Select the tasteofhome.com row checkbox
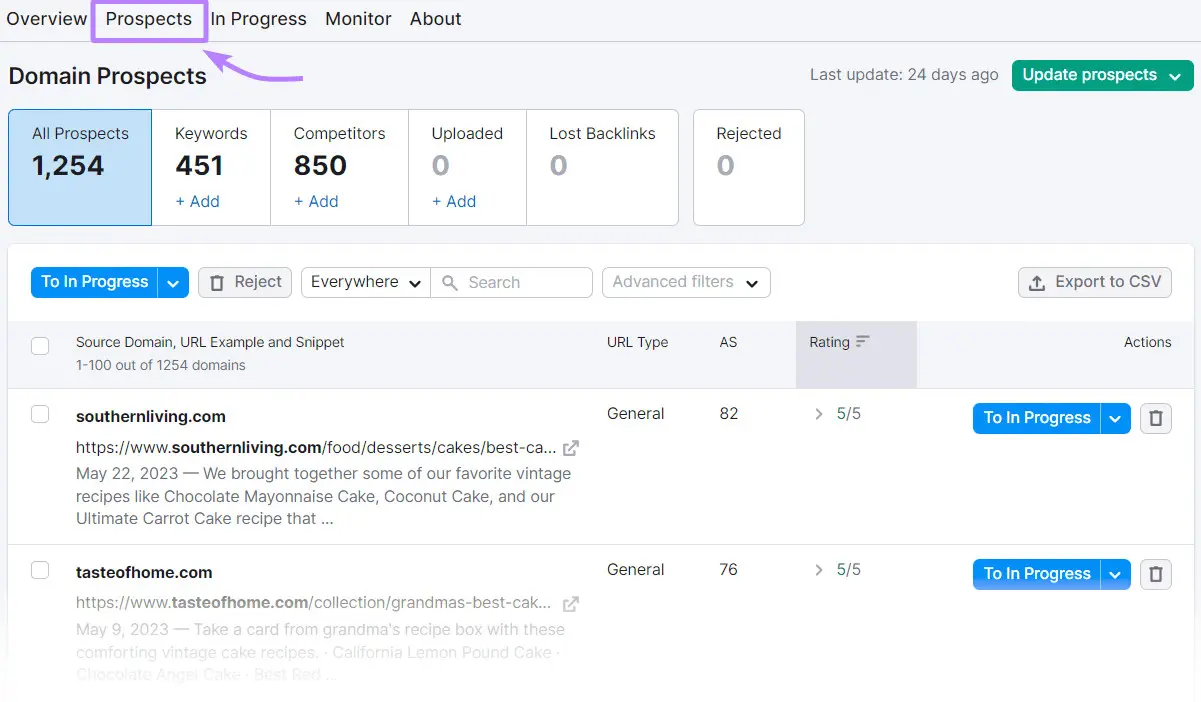 click(x=40, y=570)
